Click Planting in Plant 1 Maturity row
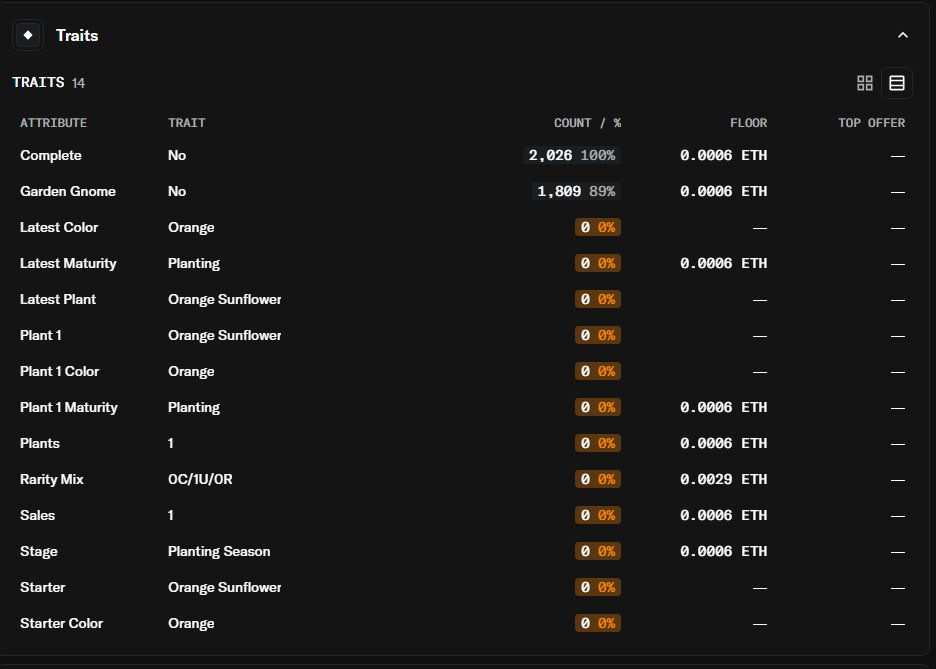The height and width of the screenshot is (669, 936). (x=194, y=408)
